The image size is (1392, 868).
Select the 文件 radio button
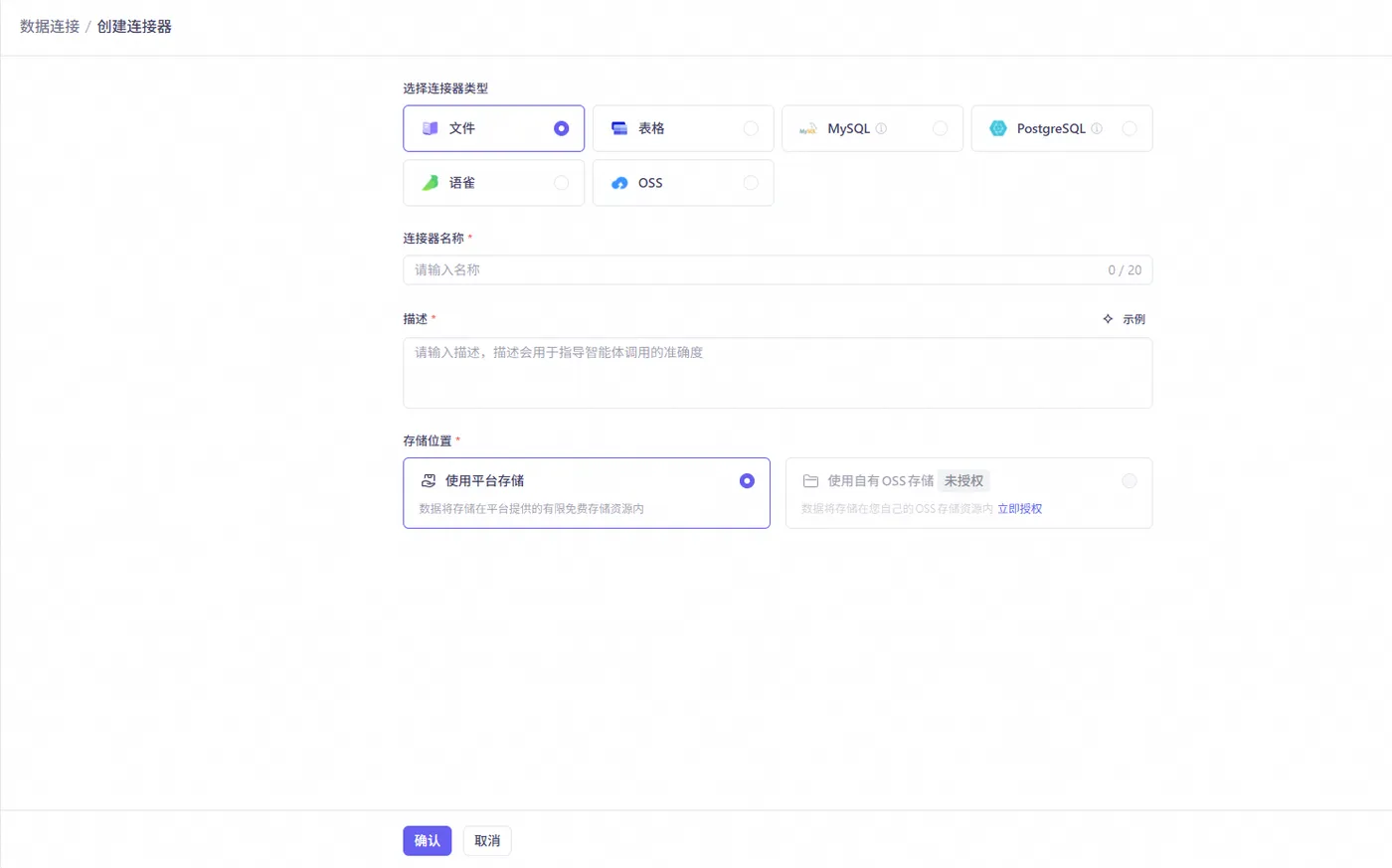coord(561,128)
